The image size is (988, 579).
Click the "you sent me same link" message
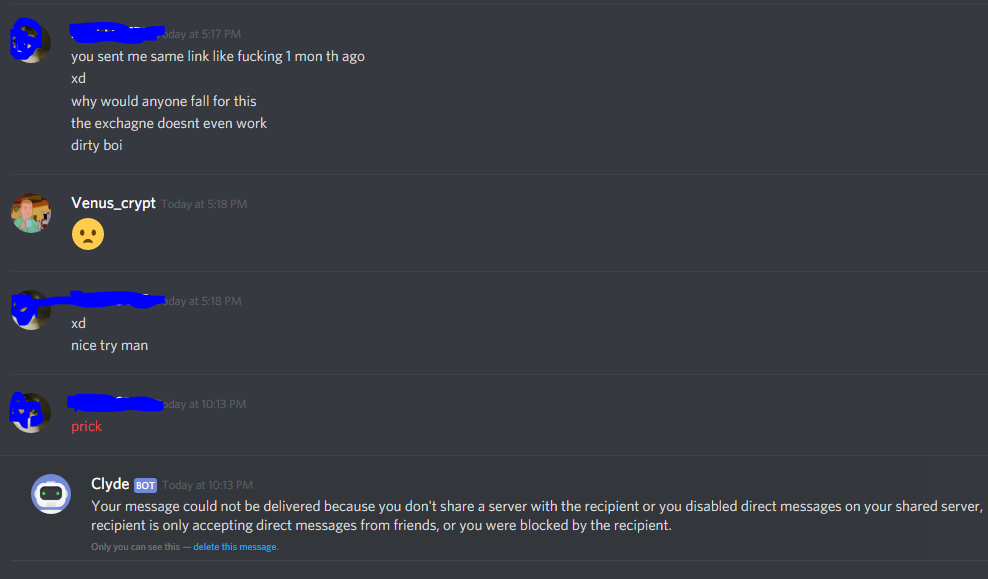coord(218,57)
